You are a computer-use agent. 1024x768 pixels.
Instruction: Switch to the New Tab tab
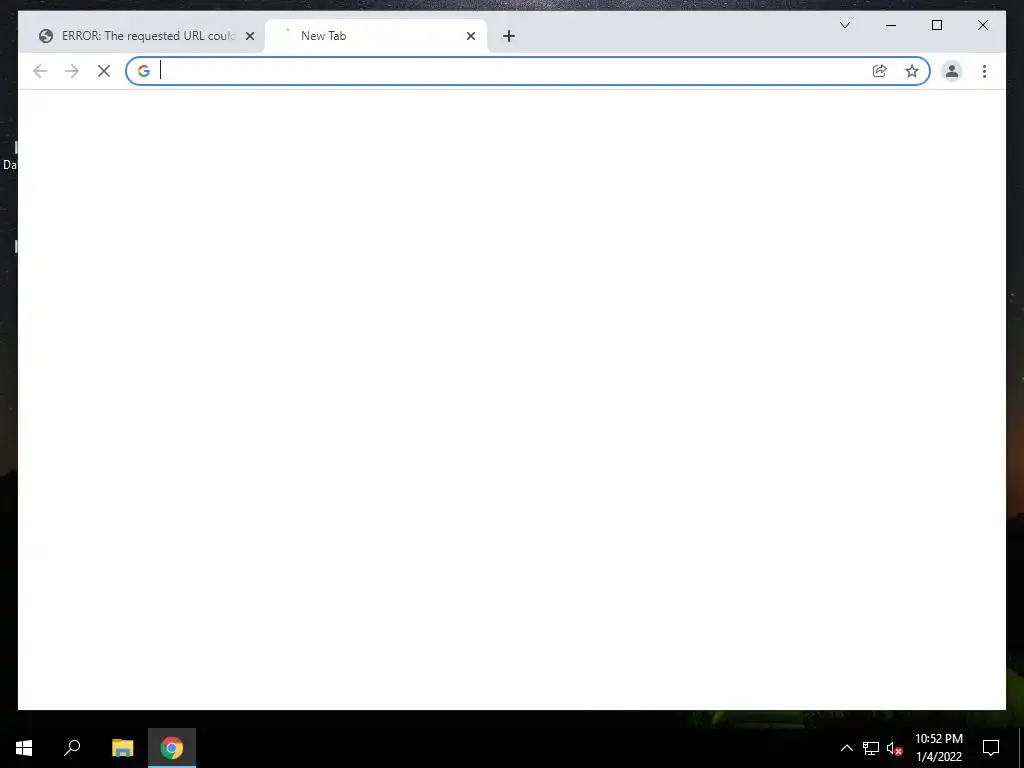(x=376, y=36)
